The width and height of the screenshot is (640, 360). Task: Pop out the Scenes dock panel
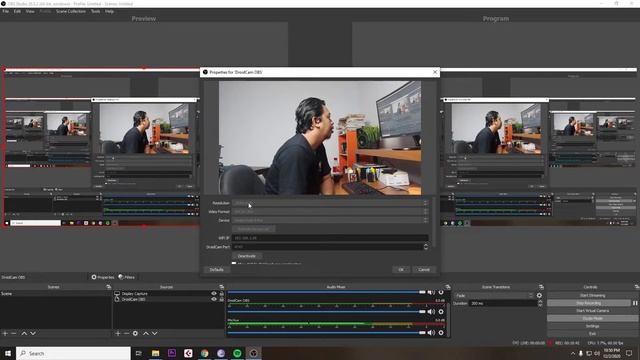[108, 287]
